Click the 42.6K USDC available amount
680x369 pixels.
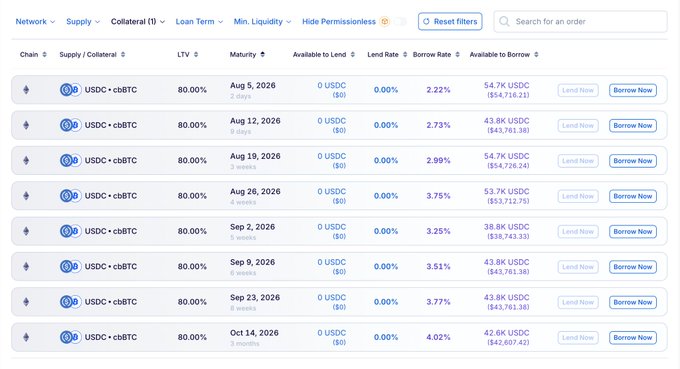pyautogui.click(x=507, y=333)
